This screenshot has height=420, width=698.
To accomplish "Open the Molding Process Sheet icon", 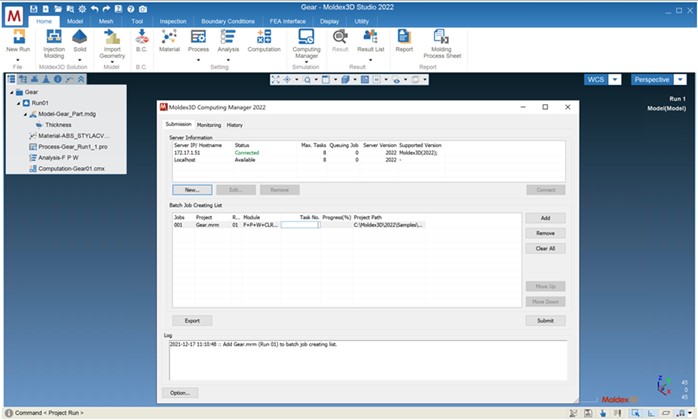I will pos(441,37).
